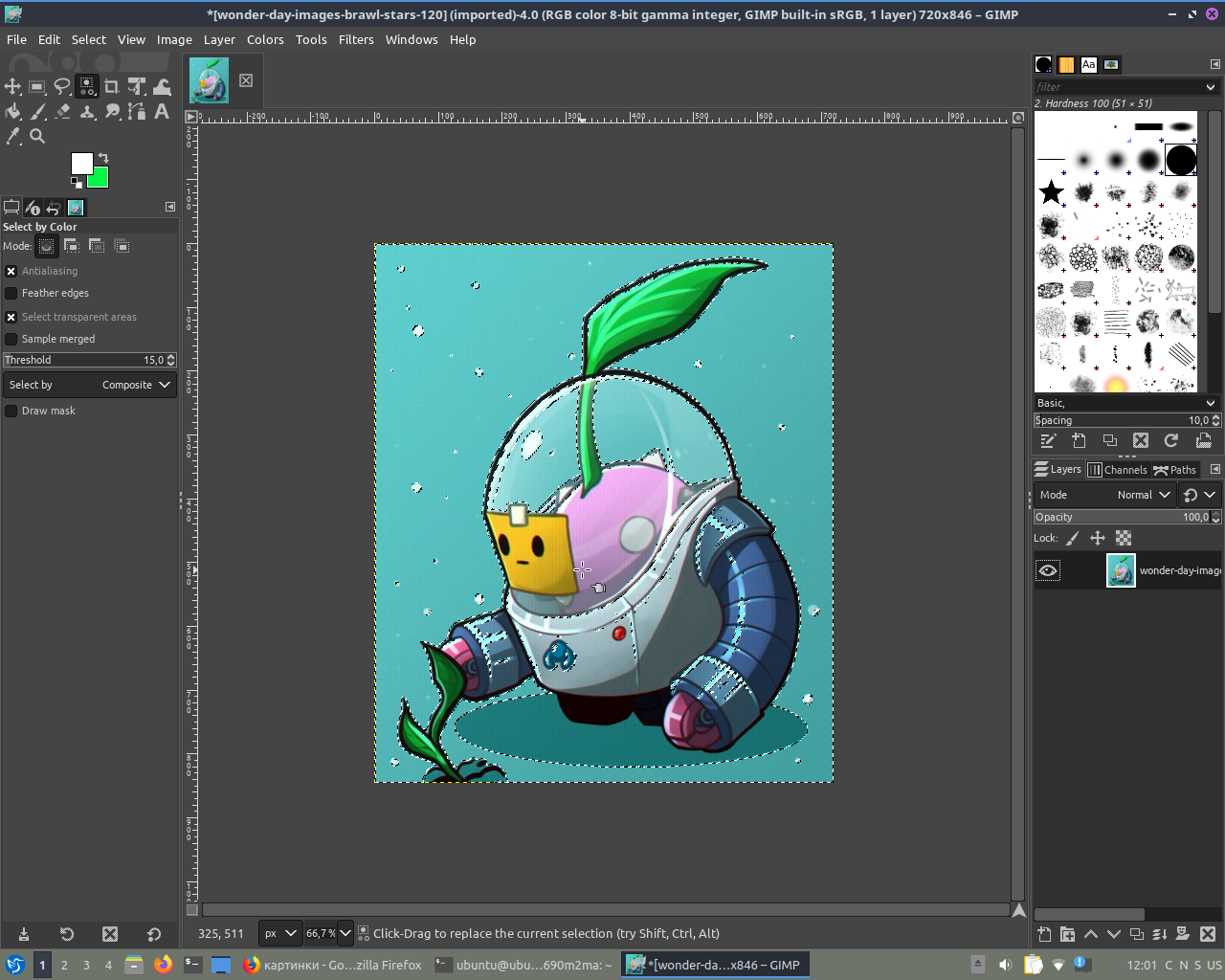
Task: Select the Paths tool
Action: click(137, 111)
